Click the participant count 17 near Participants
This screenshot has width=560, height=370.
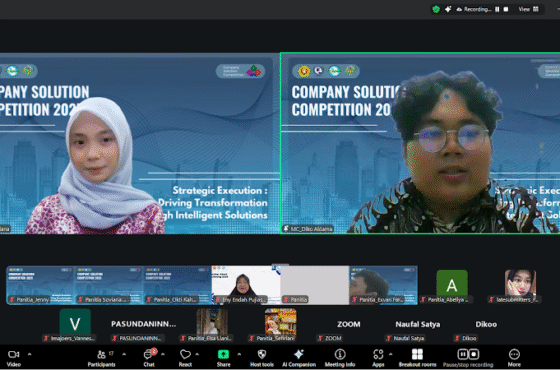click(111, 354)
